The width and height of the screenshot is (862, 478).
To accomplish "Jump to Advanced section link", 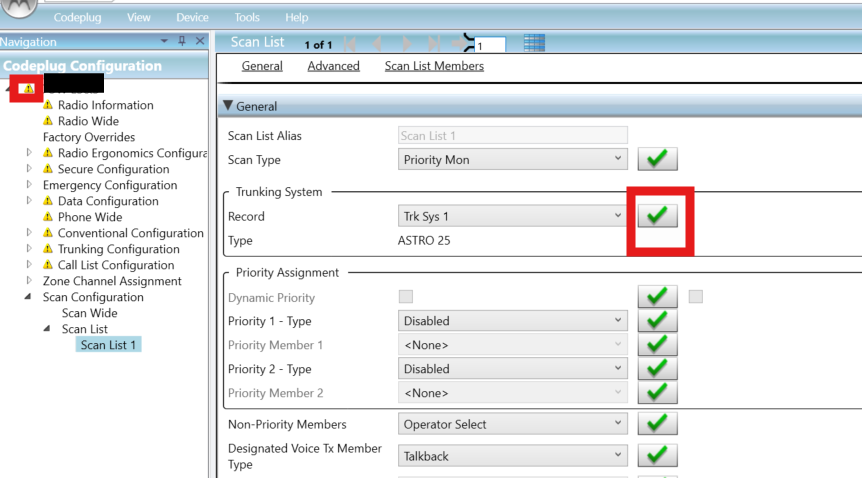I will click(x=333, y=66).
